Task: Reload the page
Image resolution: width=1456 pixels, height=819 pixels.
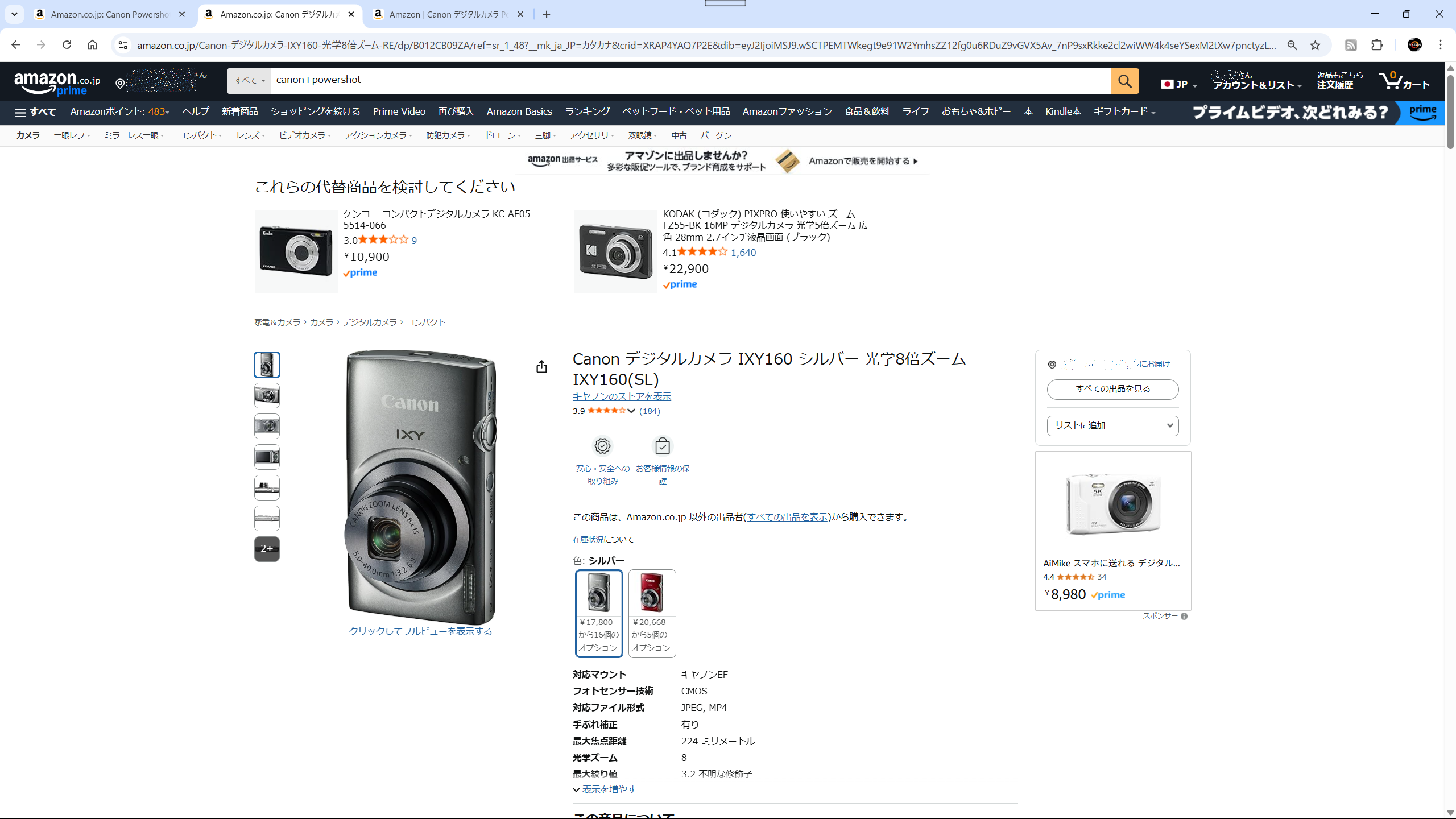Action: coord(67,45)
